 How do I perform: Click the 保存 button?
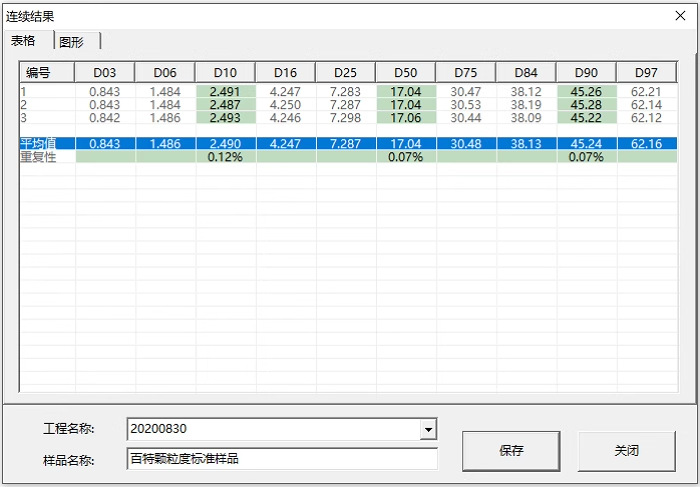point(511,450)
